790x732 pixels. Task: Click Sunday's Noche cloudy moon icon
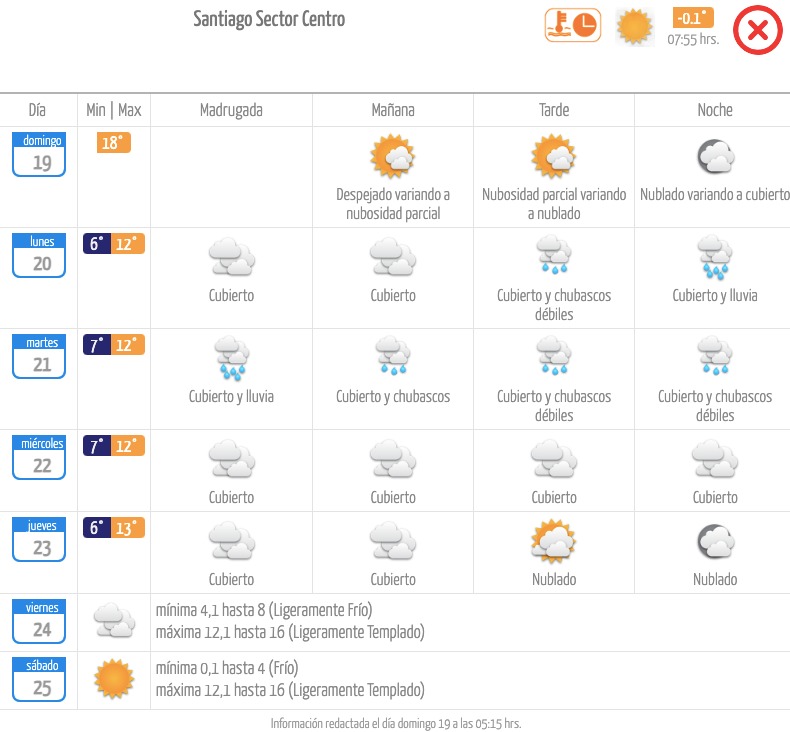(x=715, y=156)
